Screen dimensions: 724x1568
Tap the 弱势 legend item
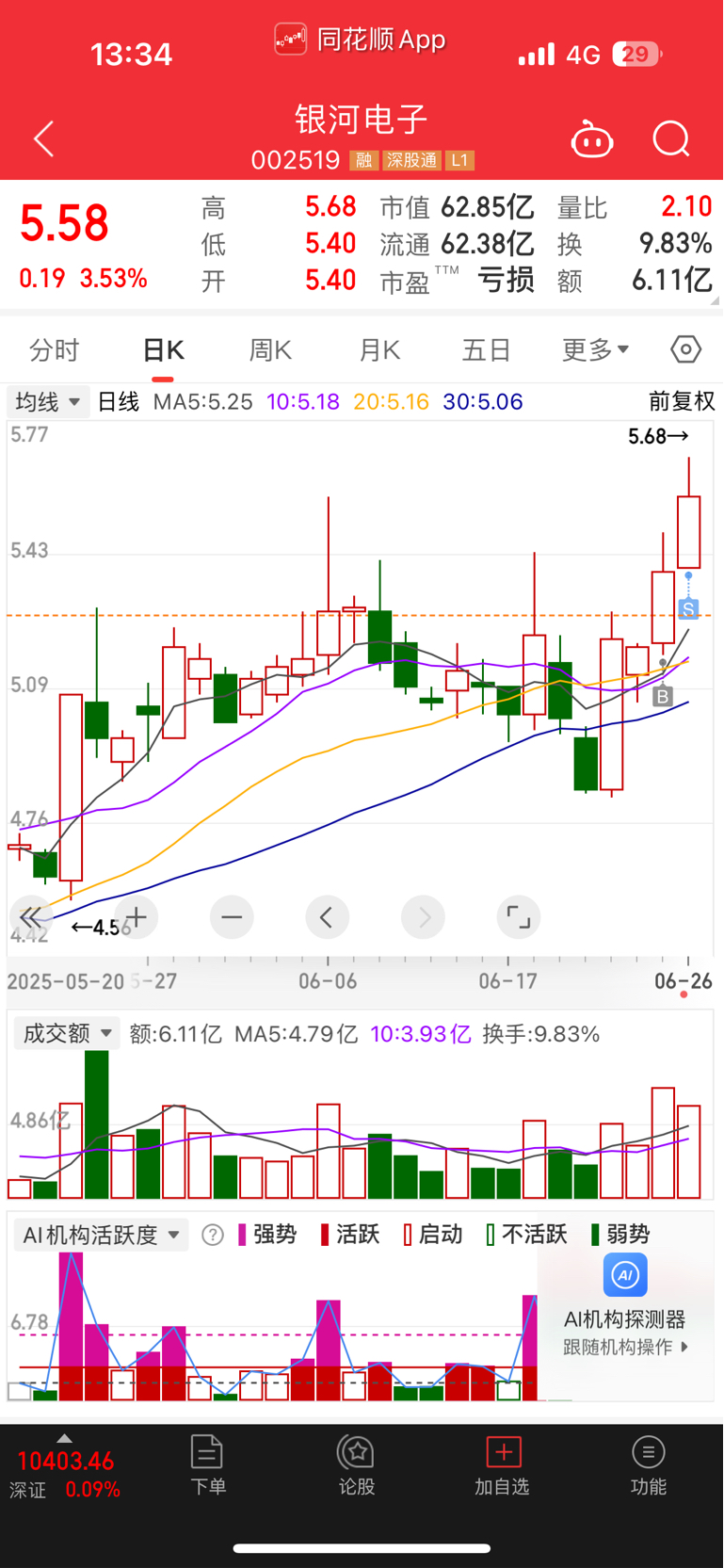[x=620, y=1235]
